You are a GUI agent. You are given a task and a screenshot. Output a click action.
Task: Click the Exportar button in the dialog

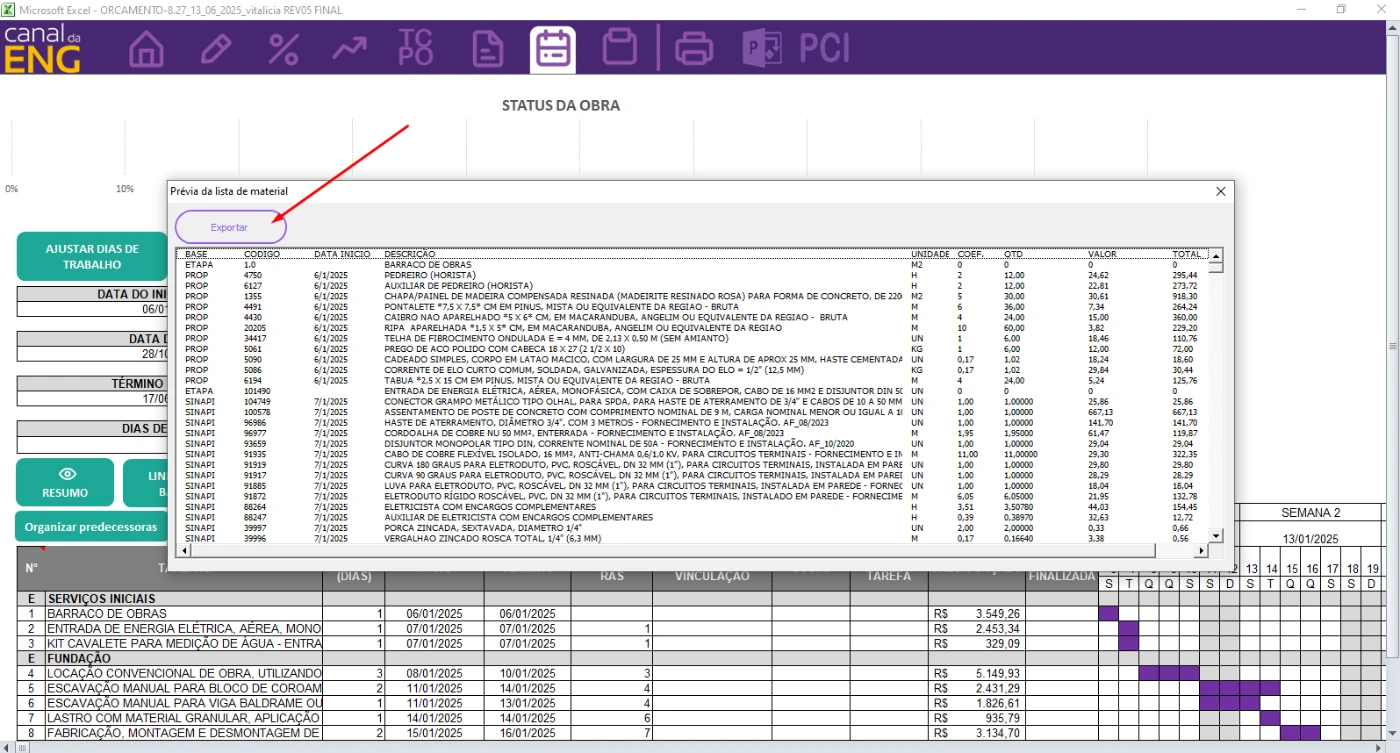tap(230, 227)
